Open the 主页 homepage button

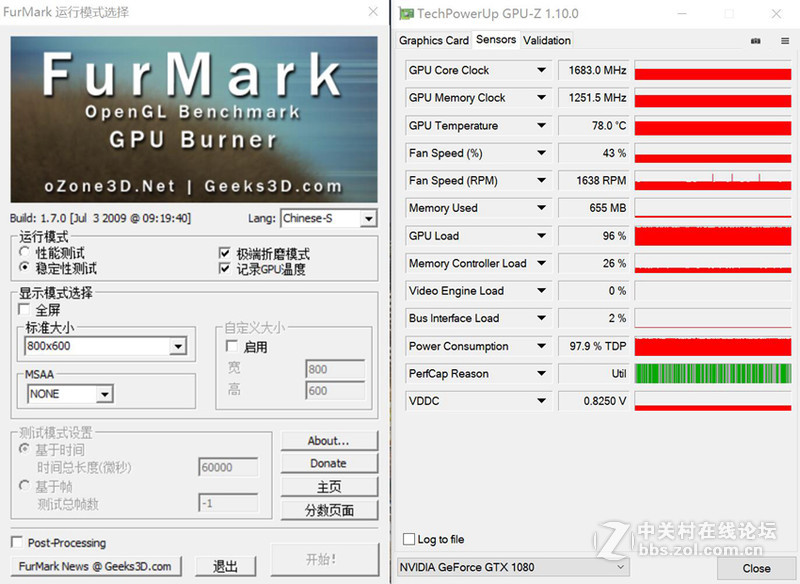[x=329, y=487]
